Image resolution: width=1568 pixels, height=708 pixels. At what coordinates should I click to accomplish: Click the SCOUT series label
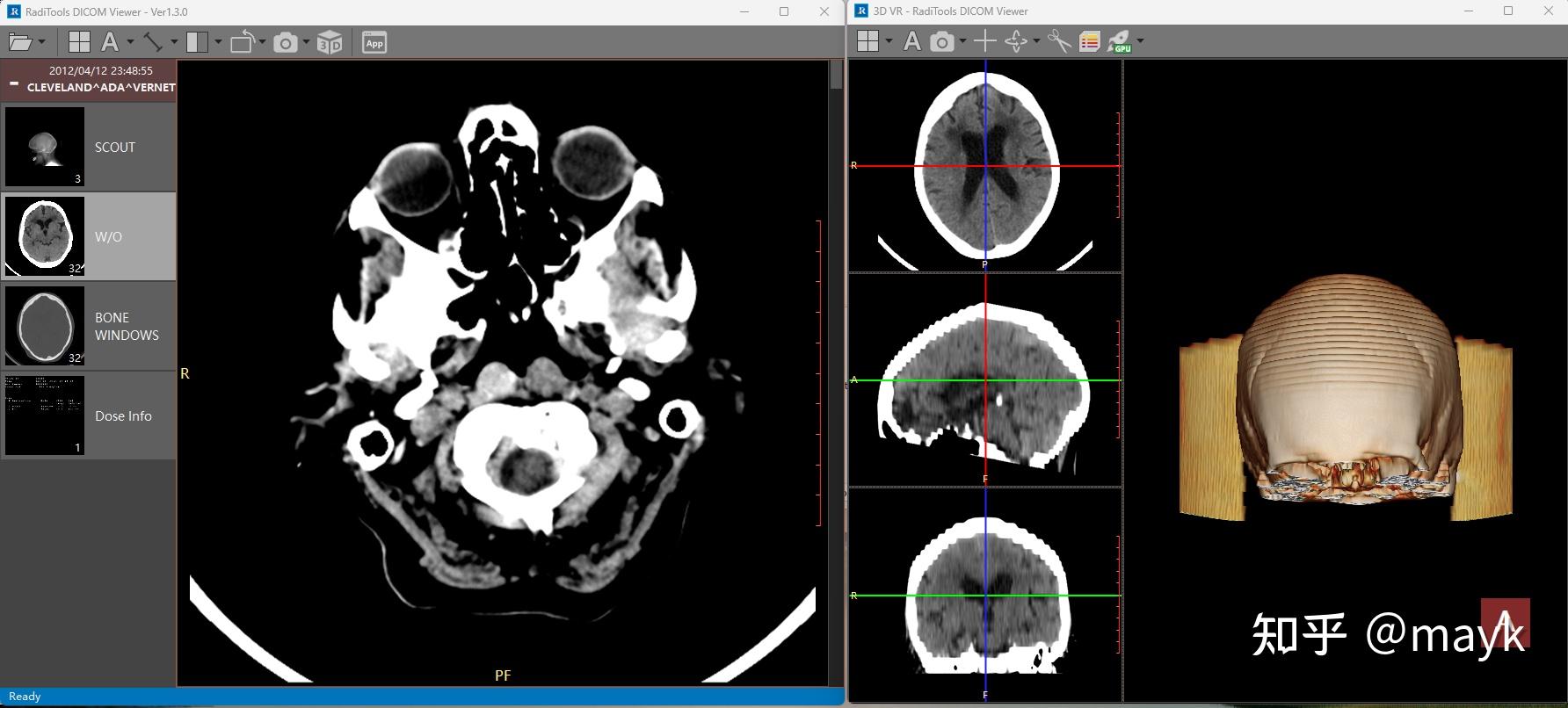pos(115,148)
